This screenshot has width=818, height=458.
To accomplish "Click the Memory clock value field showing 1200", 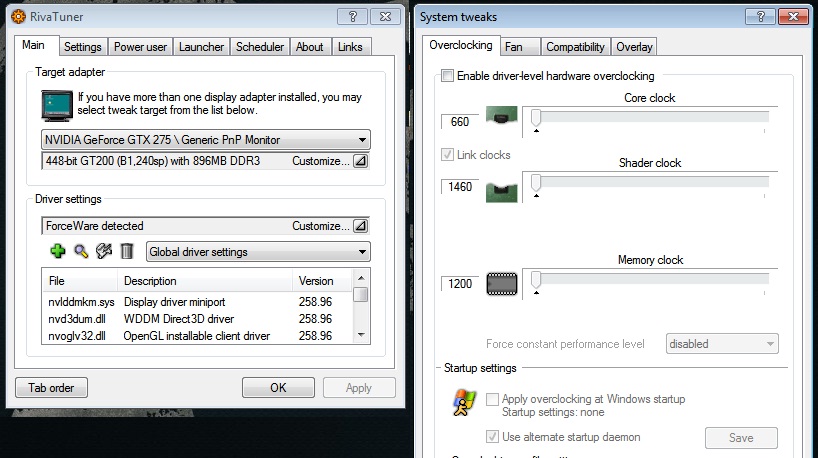I will coord(460,284).
